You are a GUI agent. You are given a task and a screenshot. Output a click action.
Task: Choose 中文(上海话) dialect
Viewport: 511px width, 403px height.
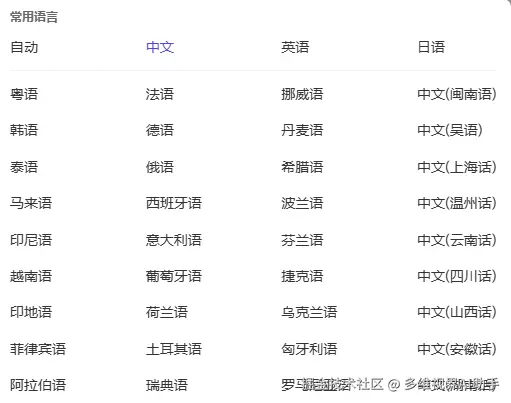click(457, 167)
